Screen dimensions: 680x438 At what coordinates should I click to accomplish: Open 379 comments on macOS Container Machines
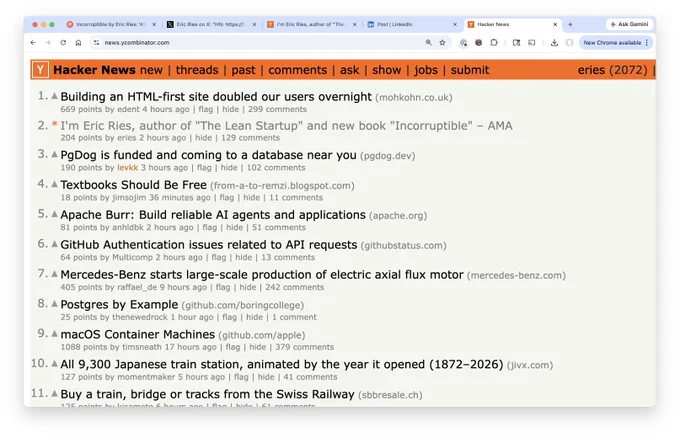point(304,347)
